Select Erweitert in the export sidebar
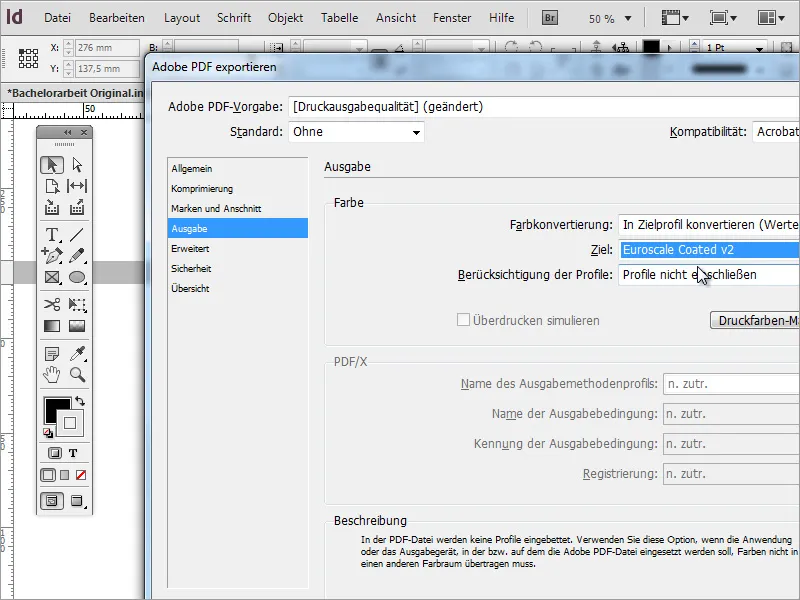The width and height of the screenshot is (800, 600). 238,249
